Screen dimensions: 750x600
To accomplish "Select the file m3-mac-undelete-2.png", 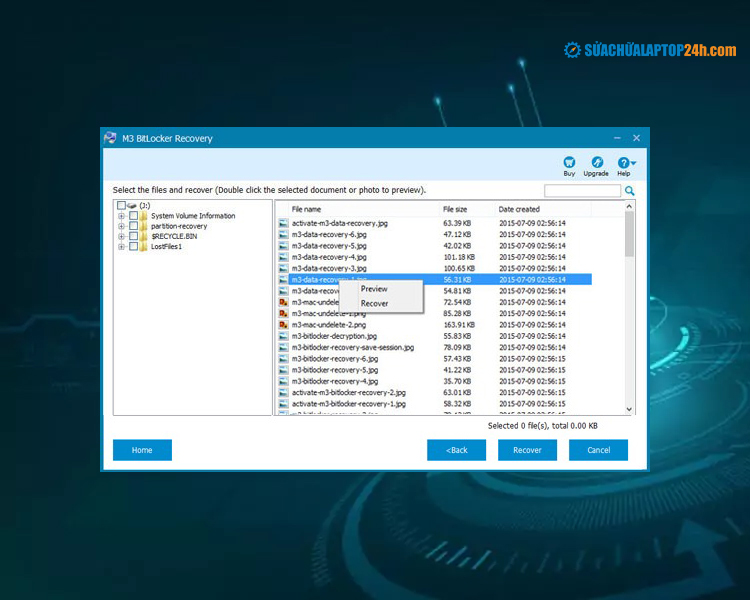I will click(x=329, y=325).
